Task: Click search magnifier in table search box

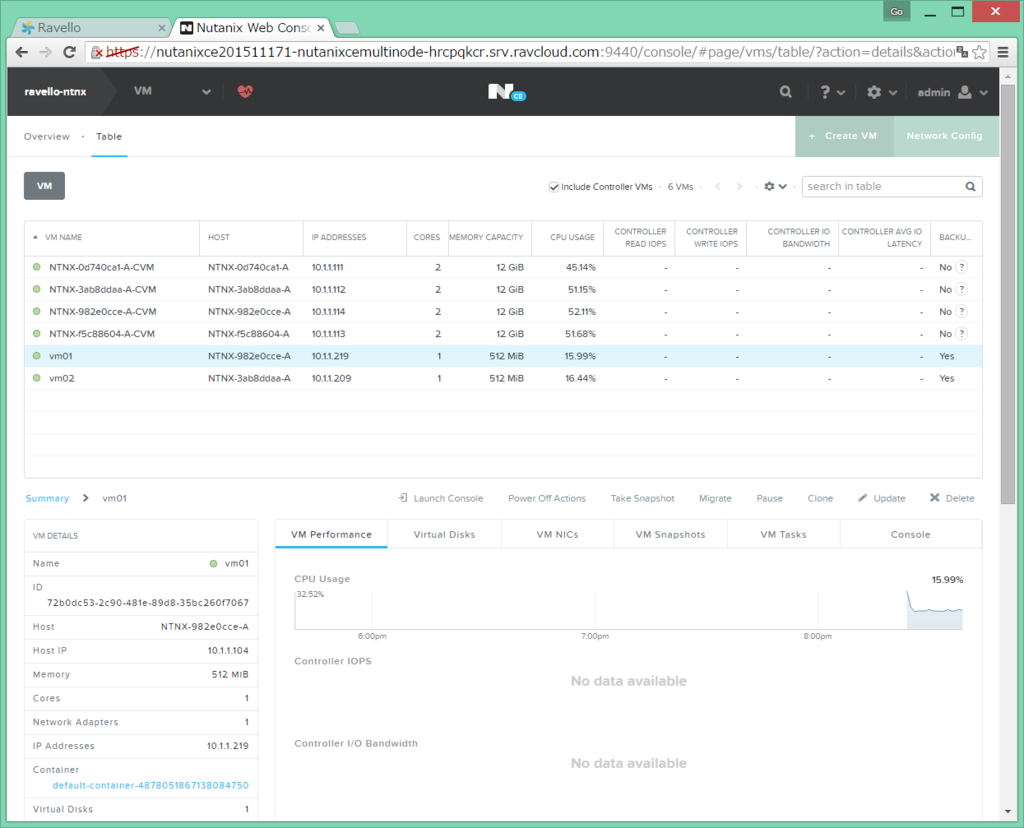Action: tap(970, 186)
